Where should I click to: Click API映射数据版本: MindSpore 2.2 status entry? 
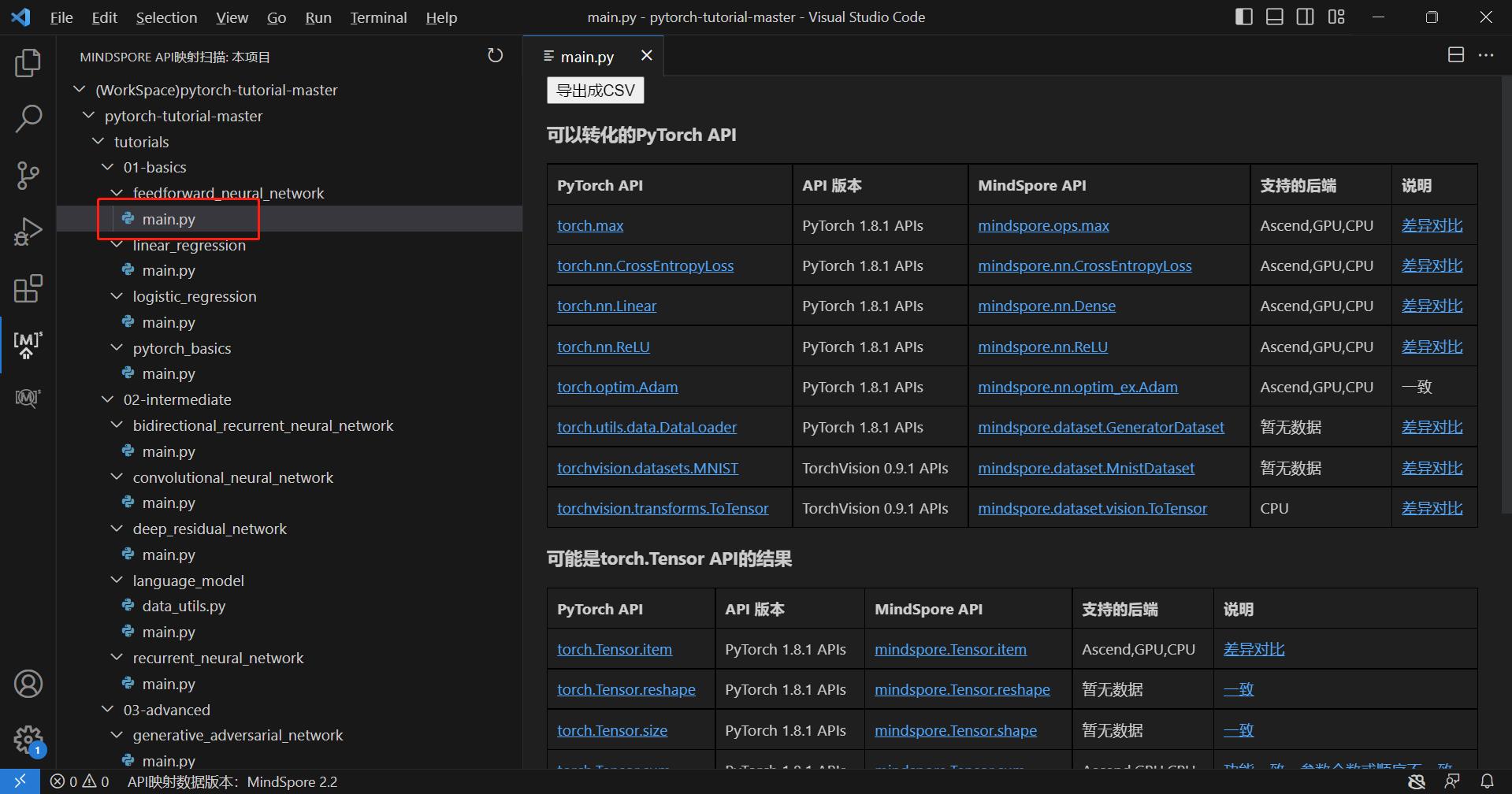pyautogui.click(x=232, y=781)
